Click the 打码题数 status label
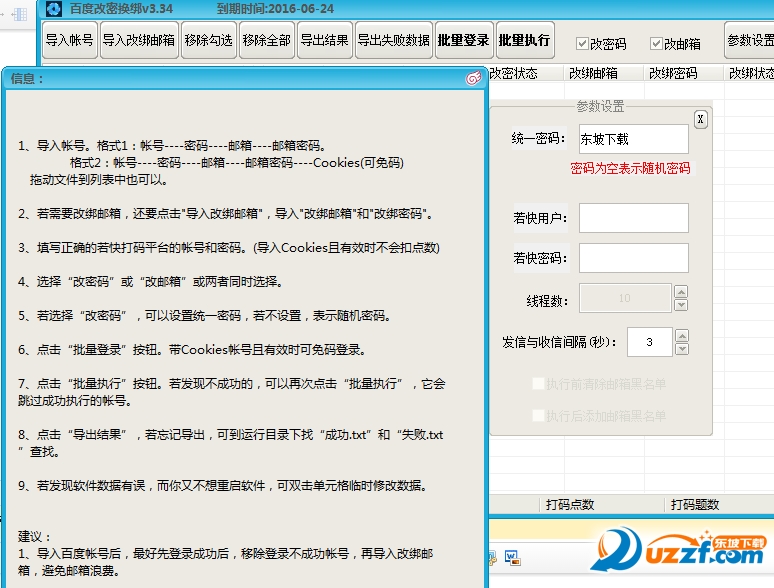This screenshot has height=588, width=774. [695, 505]
